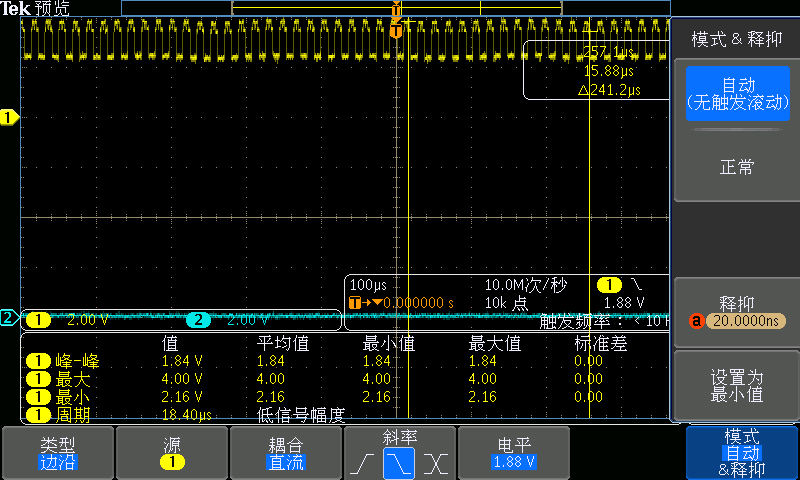This screenshot has height=480, width=800.
Task: Click the channel badge on 最大 row
Action: coord(38,379)
